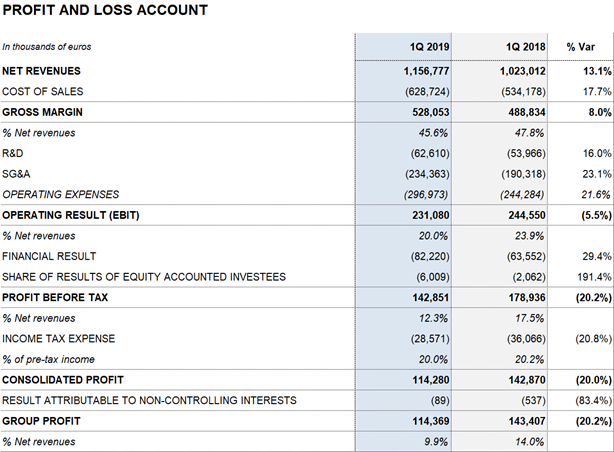Select the FINANCIAL RESULT label
Screen dimensions: 614x452
click(49, 256)
